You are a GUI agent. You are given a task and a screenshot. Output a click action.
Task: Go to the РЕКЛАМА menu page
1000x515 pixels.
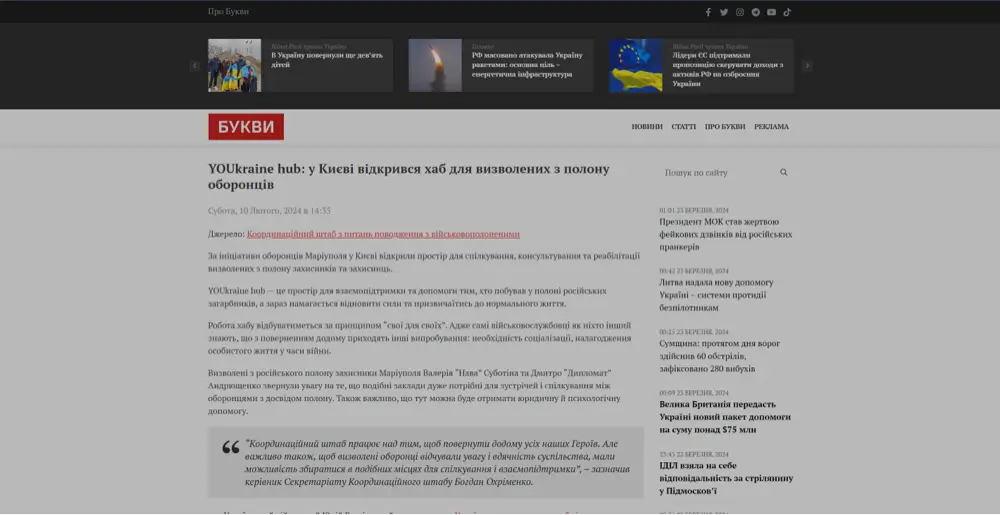[x=771, y=127]
